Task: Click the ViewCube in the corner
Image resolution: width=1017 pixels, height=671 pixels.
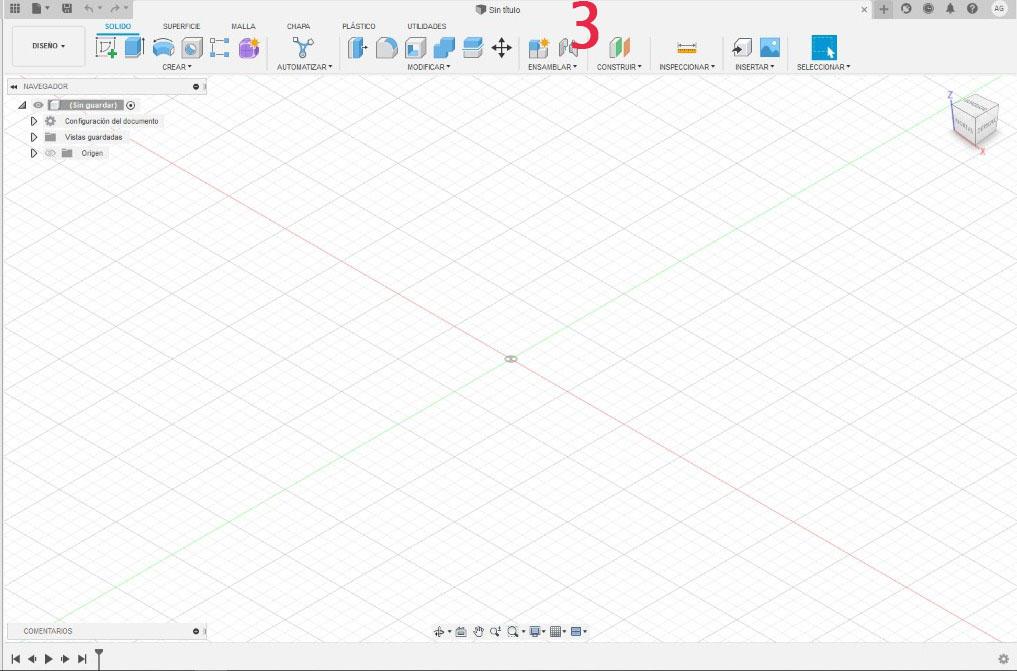Action: pos(973,121)
